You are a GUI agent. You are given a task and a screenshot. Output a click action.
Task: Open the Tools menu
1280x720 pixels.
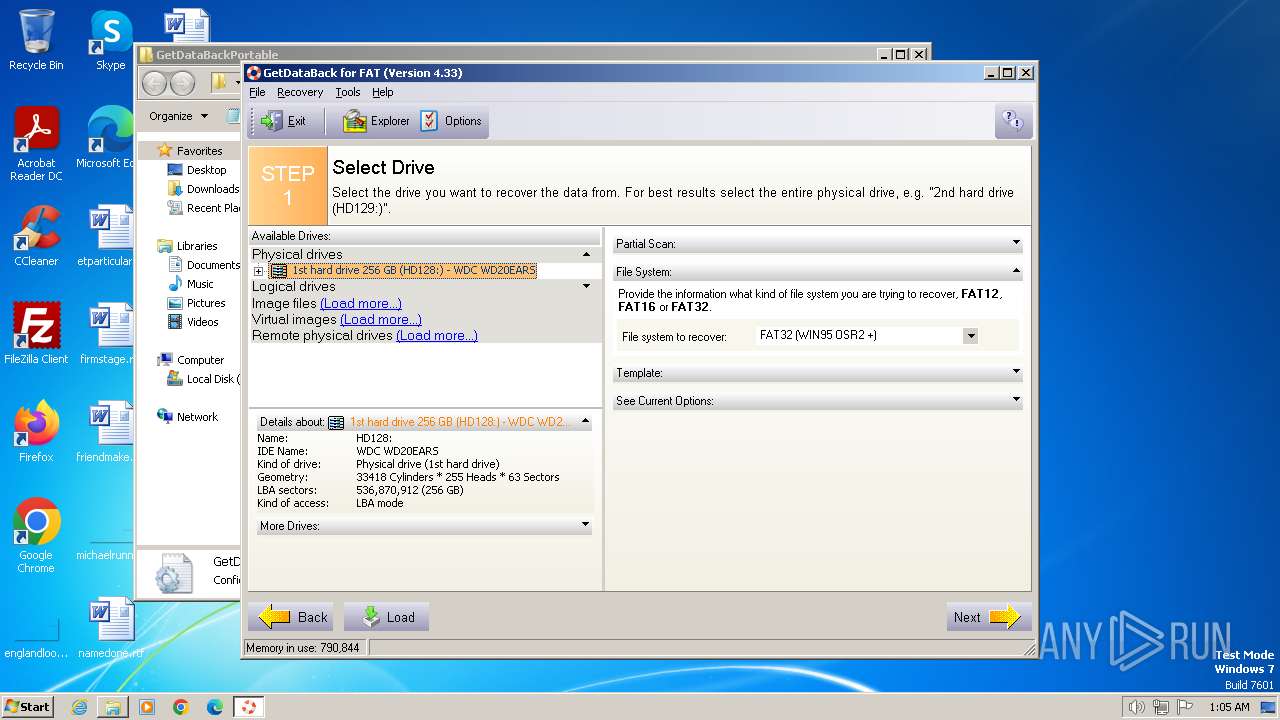(x=348, y=92)
